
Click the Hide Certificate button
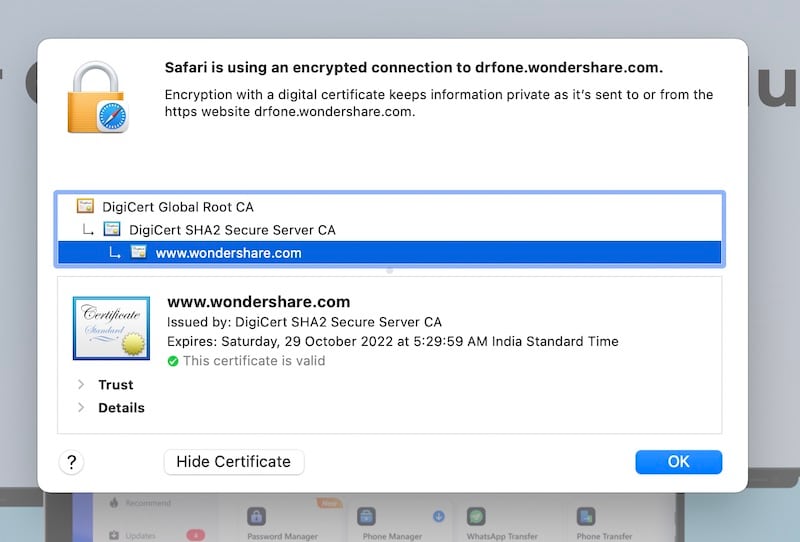tap(233, 462)
